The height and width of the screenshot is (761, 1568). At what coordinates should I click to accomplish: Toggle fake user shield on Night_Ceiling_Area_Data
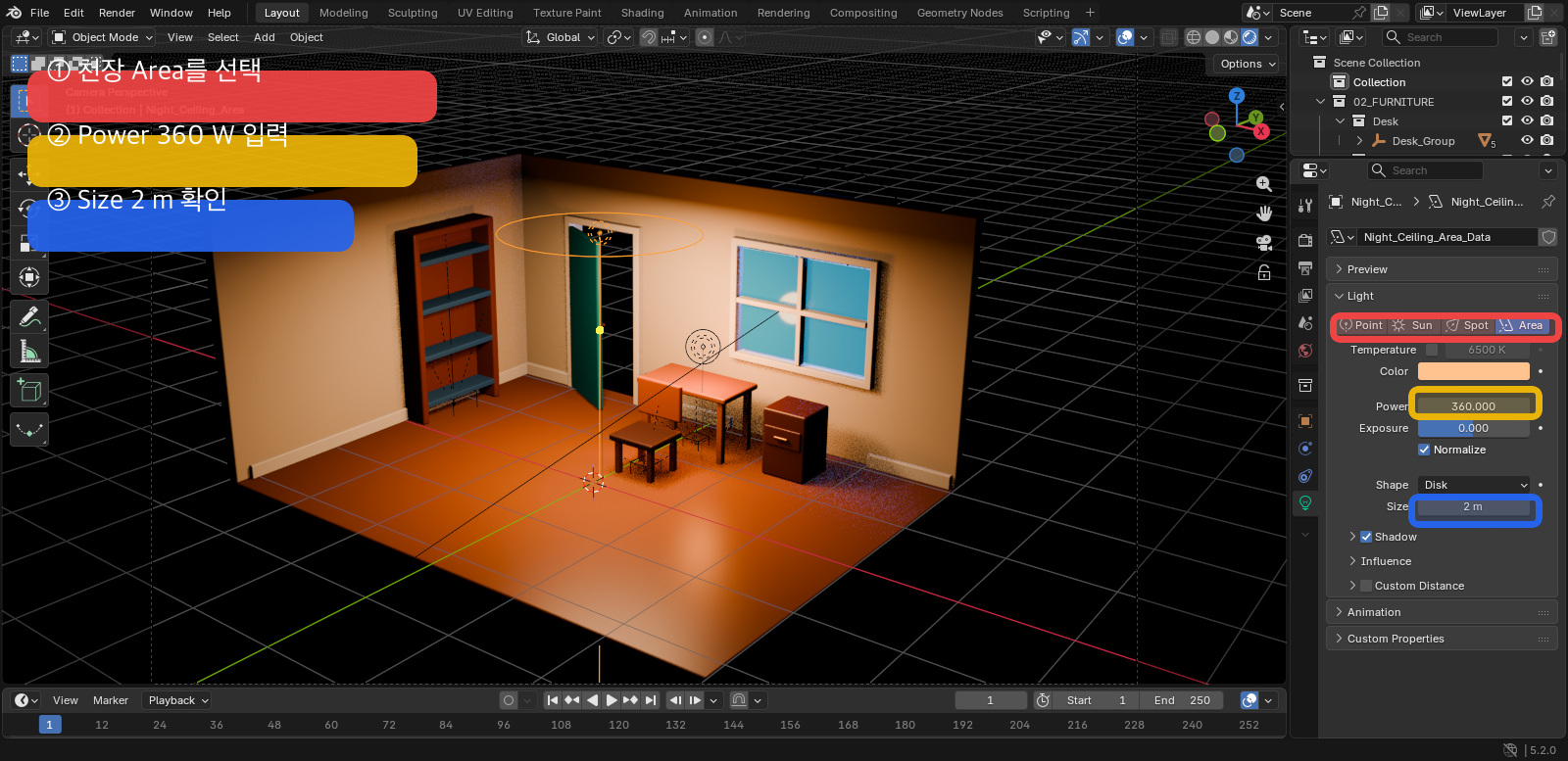[x=1548, y=237]
